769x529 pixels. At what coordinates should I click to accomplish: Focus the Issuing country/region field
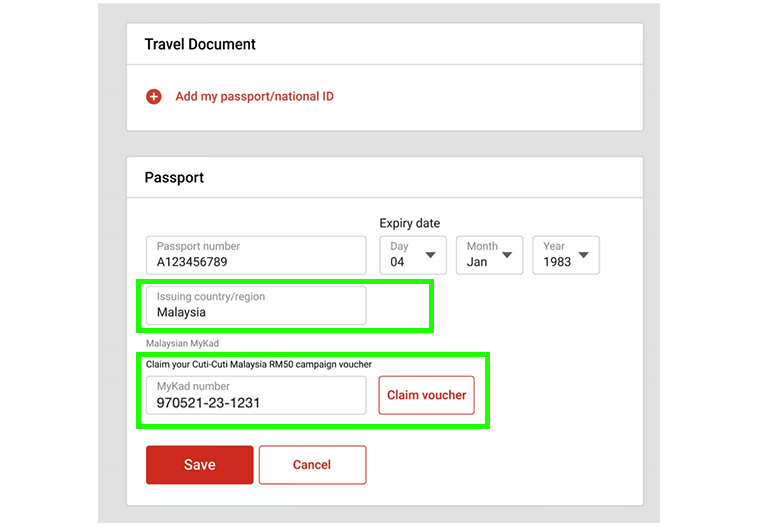pos(256,305)
